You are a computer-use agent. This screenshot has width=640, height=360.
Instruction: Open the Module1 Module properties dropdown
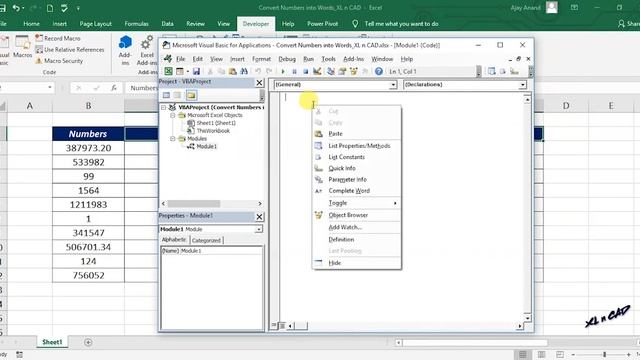click(258, 229)
